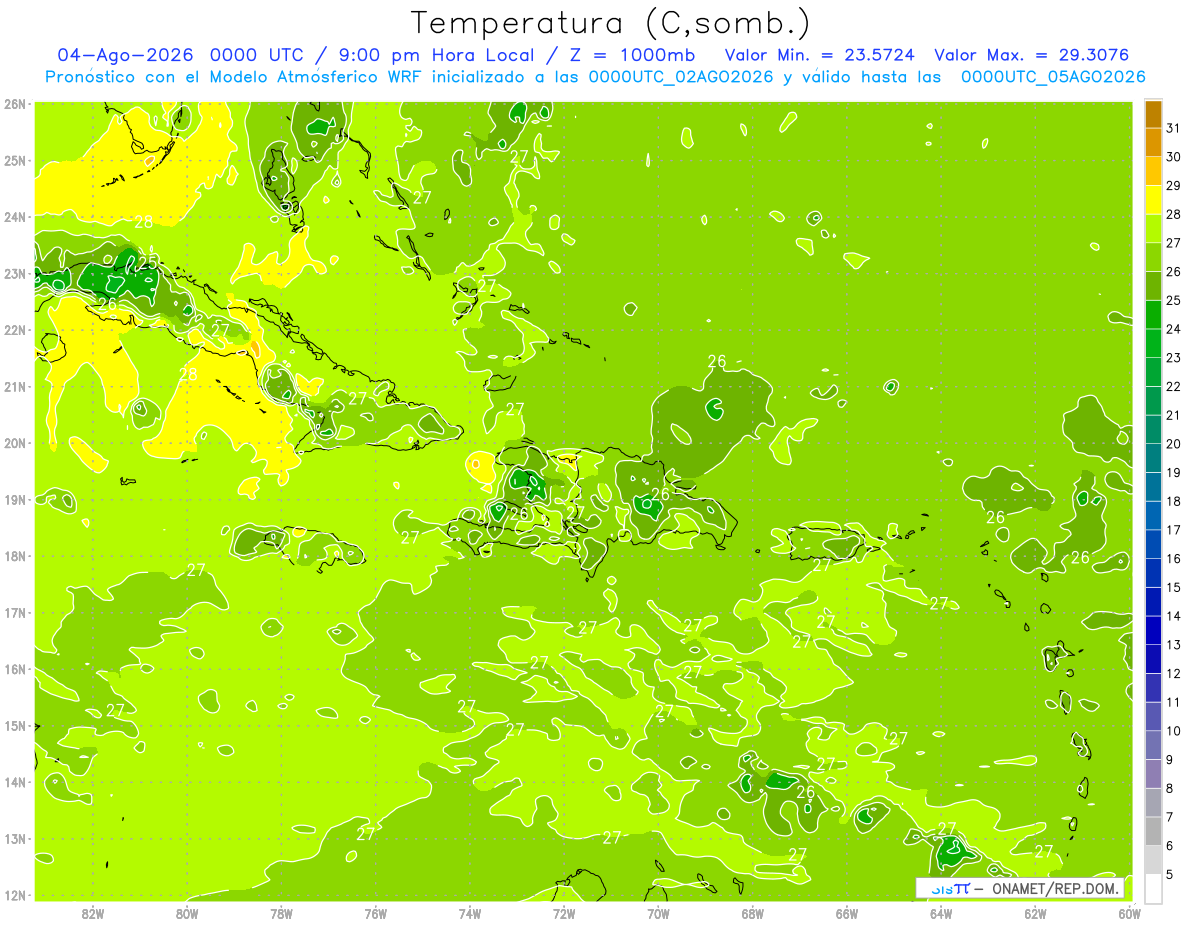
Task: Click the '80W' longitude axis label
Action: click(x=187, y=913)
